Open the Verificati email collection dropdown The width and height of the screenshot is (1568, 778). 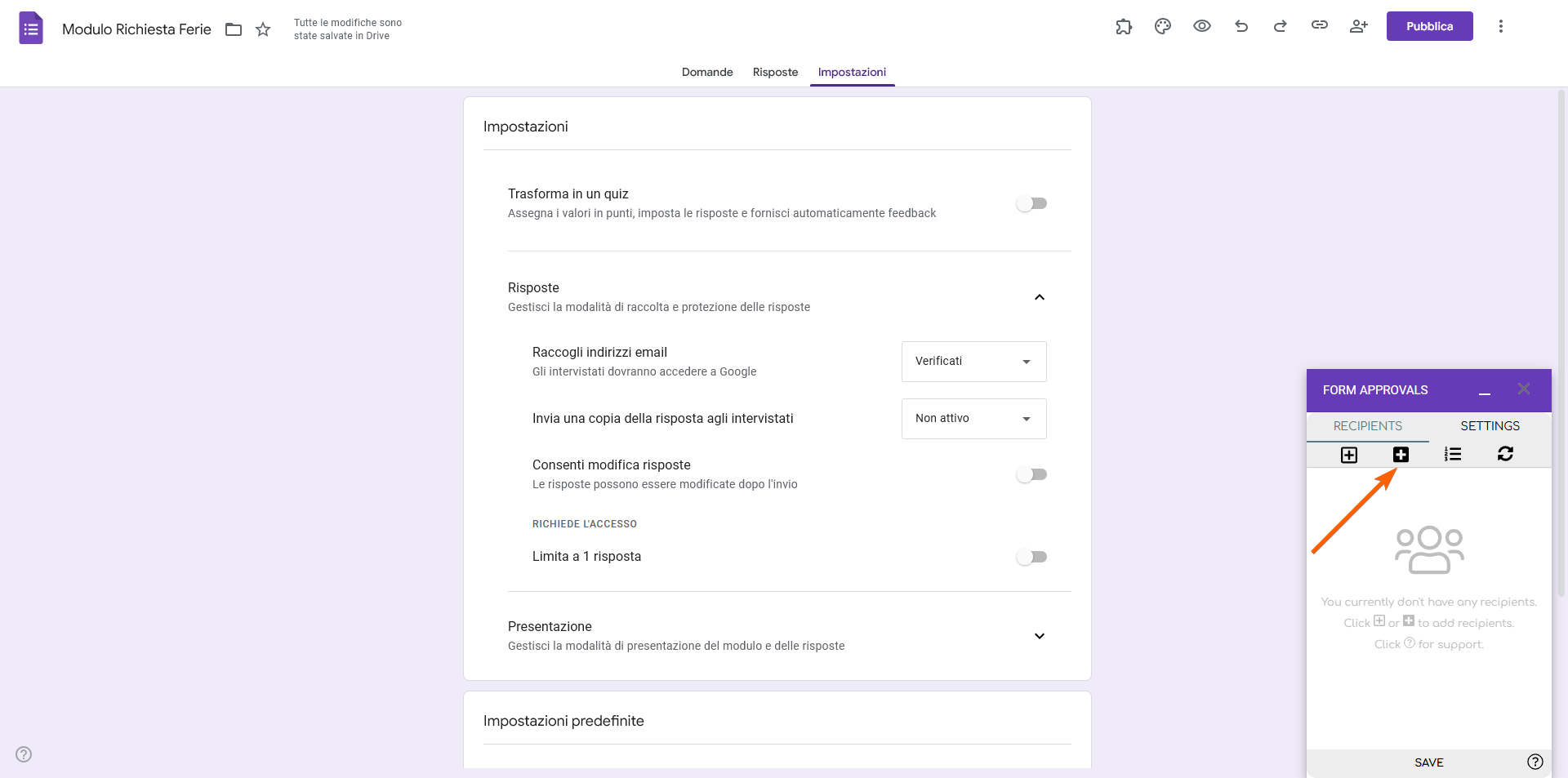(x=973, y=361)
